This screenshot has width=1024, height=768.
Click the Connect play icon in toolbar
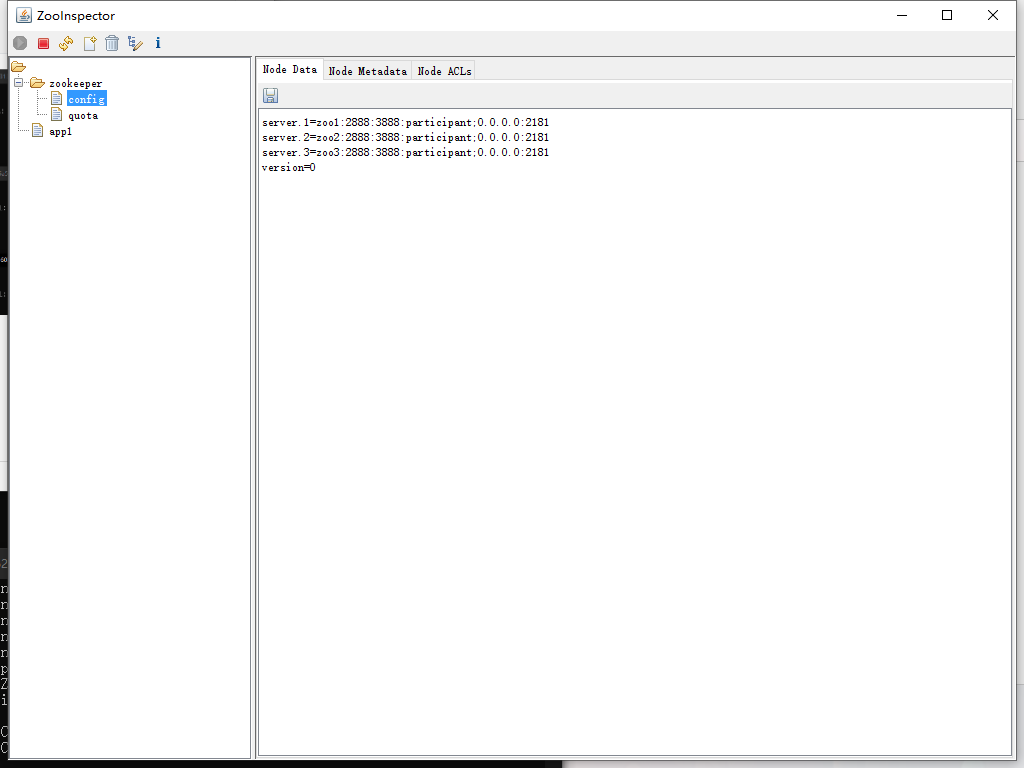click(20, 43)
